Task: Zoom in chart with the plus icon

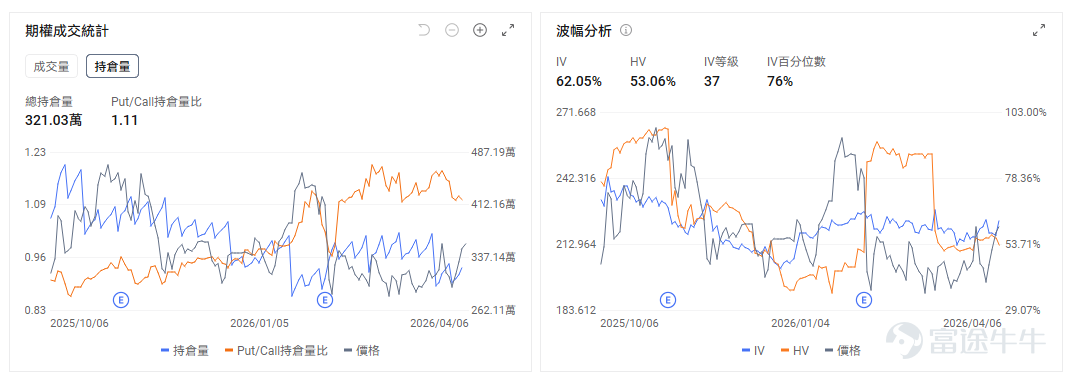Action: point(480,30)
